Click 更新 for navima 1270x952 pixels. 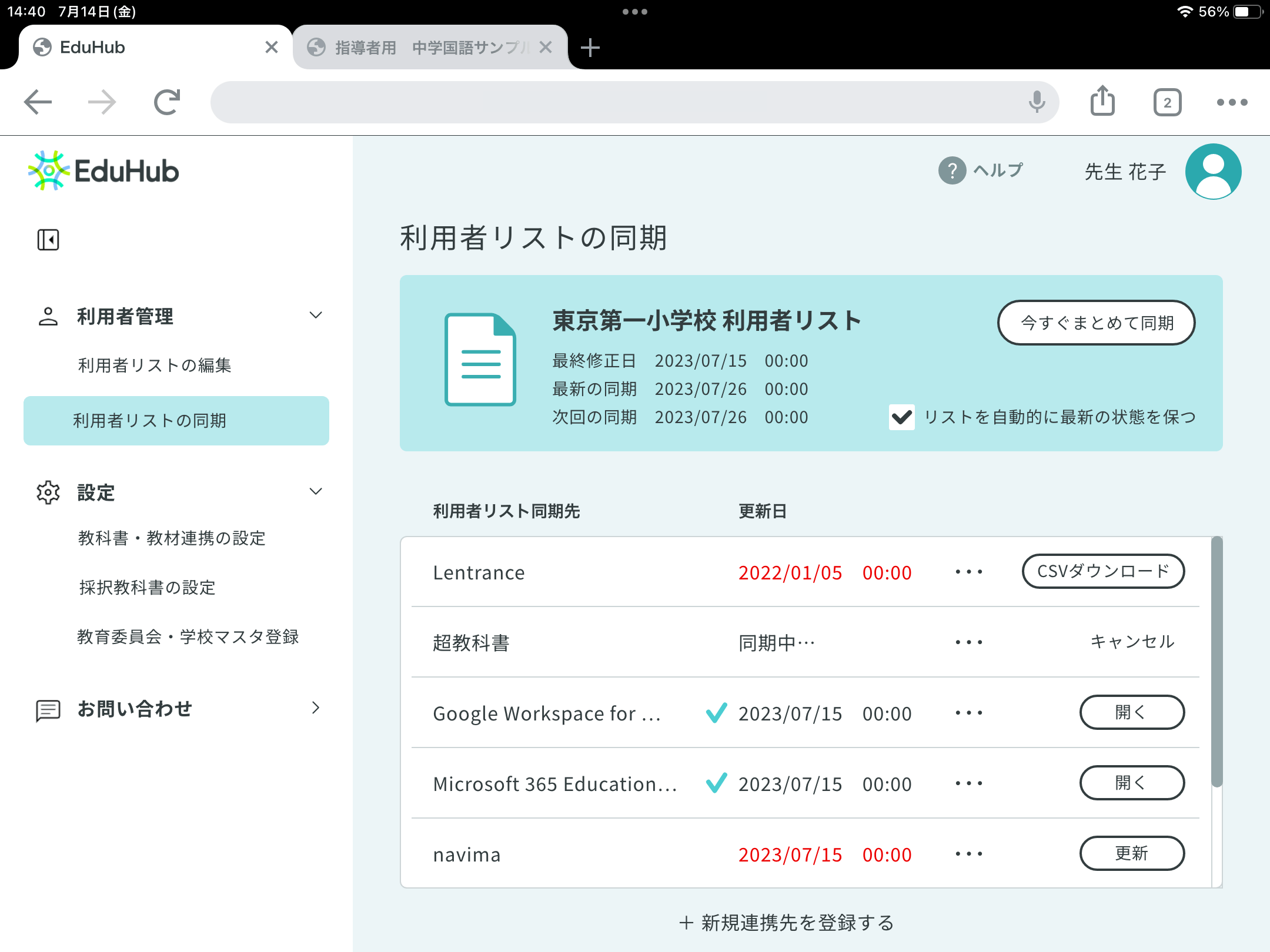coord(1132,853)
